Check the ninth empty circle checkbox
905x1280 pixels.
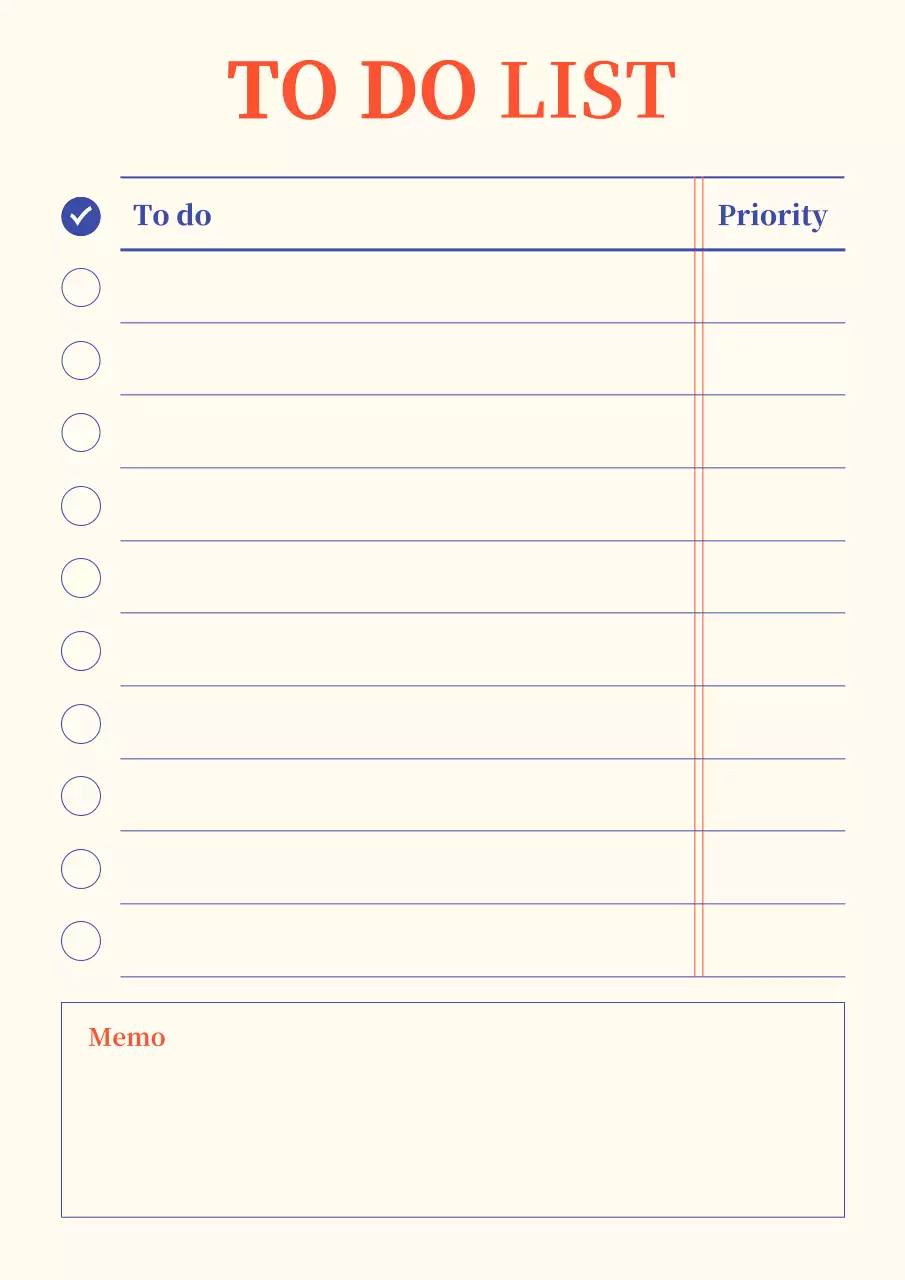(81, 869)
